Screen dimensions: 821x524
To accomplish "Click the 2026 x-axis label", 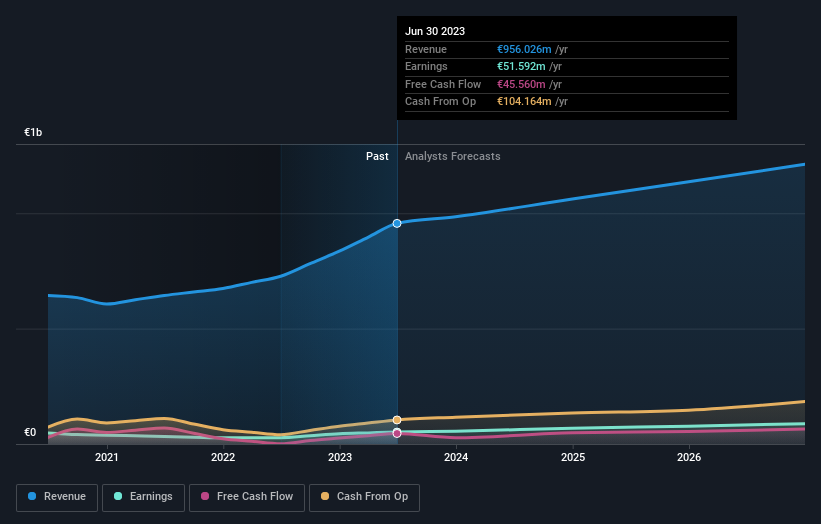I will click(x=689, y=457).
